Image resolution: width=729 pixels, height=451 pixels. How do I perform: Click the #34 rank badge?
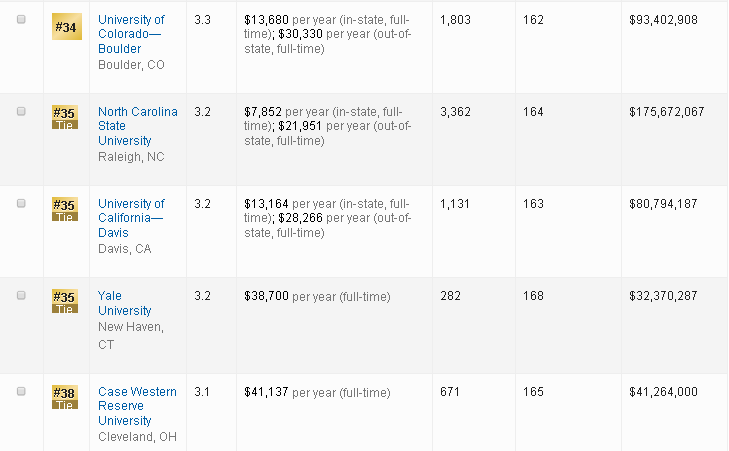[x=65, y=27]
